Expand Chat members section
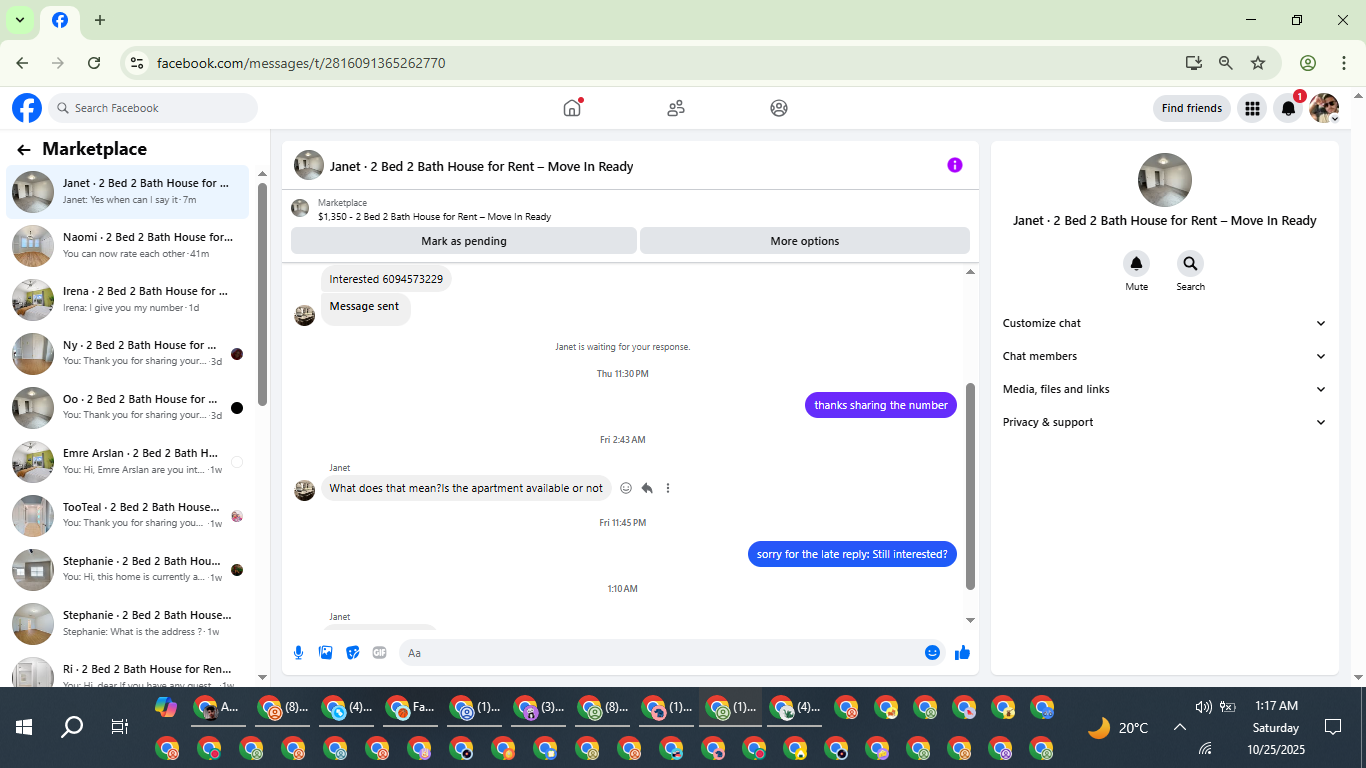 coord(1164,356)
